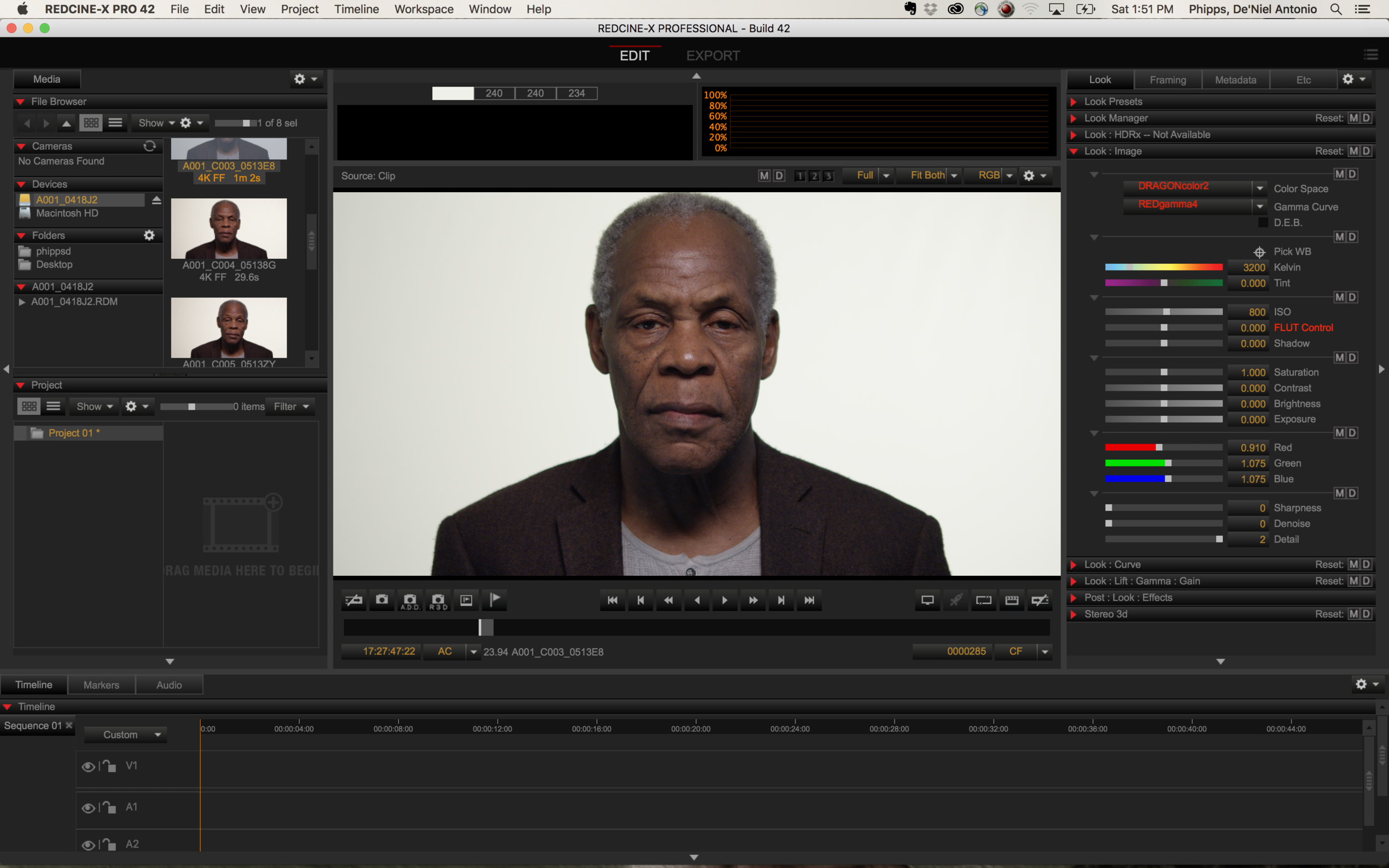Open the Framing tab
Screen dimensions: 1389x868
(1167, 80)
